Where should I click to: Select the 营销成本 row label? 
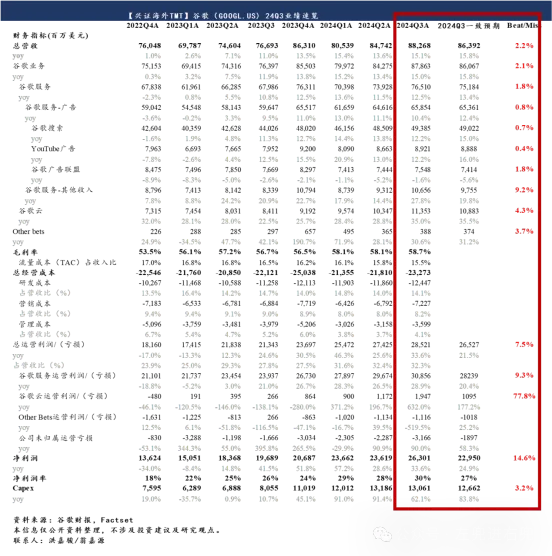pos(35,304)
